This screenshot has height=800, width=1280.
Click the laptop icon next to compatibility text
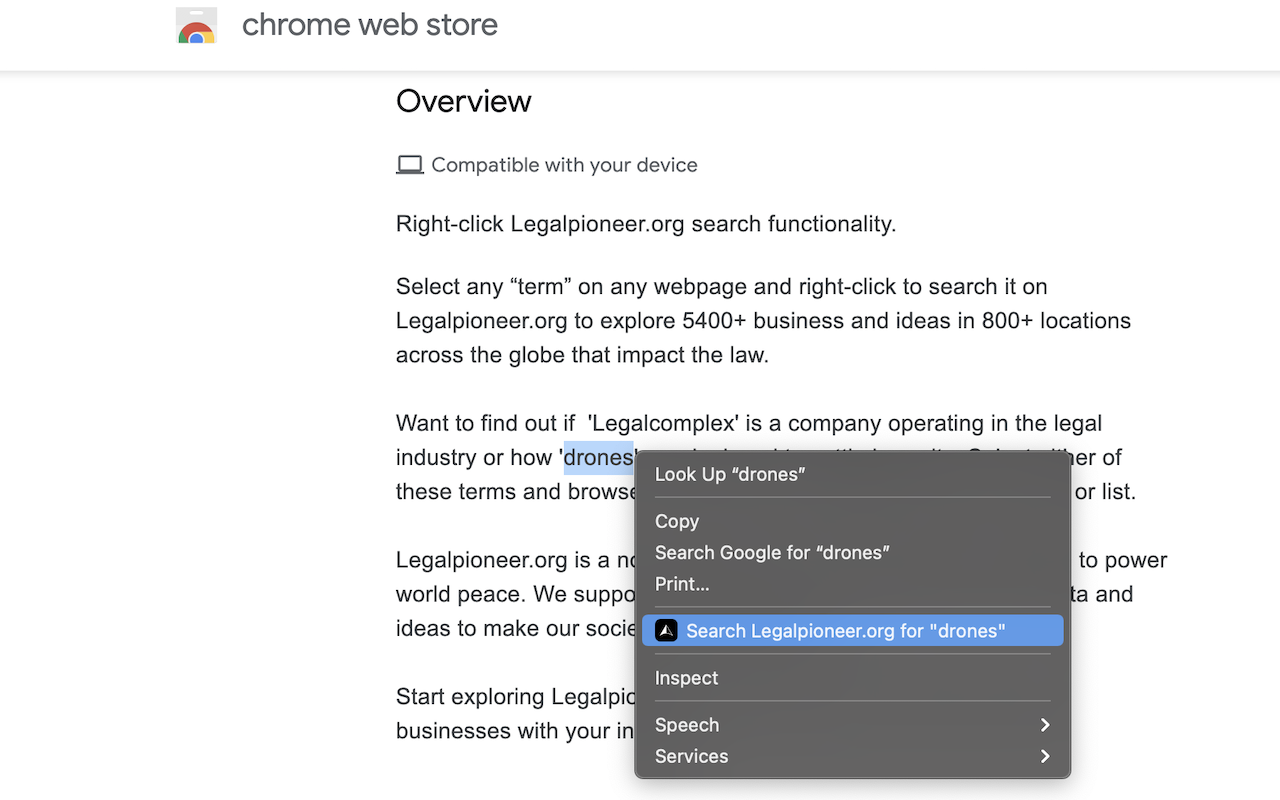[410, 163]
